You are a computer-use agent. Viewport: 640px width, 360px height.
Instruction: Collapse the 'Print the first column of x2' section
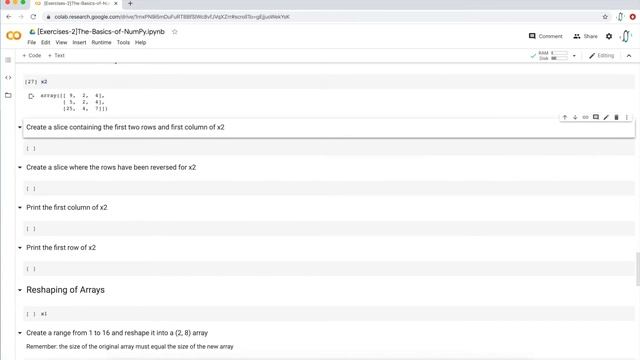pos(20,207)
